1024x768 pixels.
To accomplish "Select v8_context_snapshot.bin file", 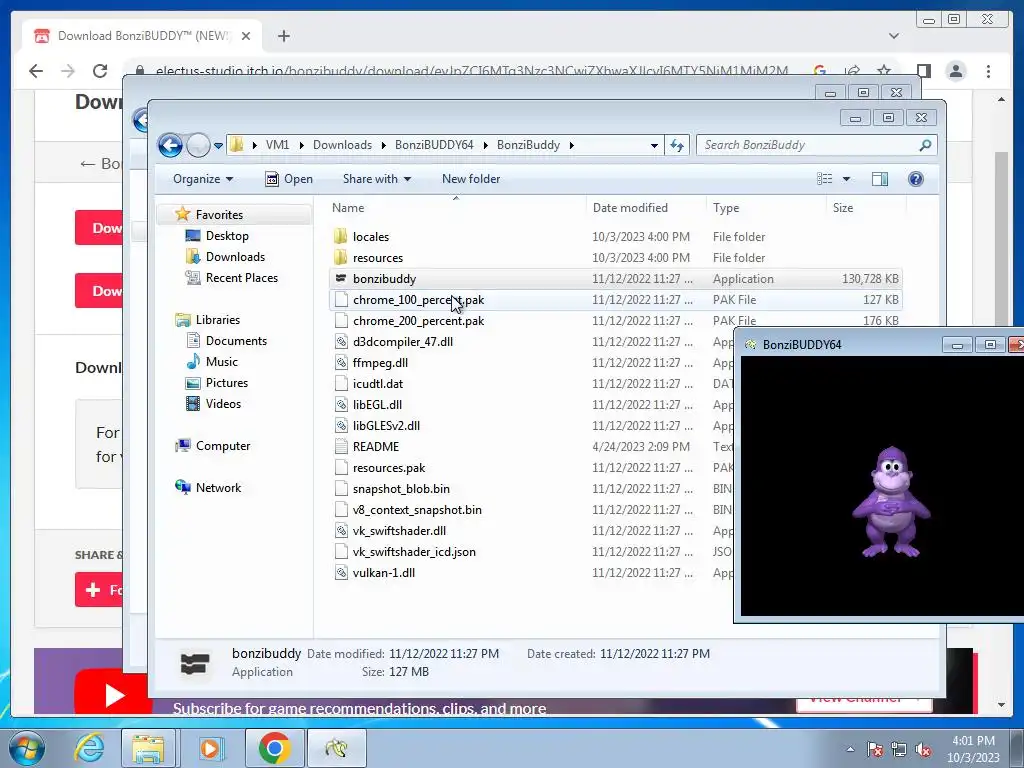I will click(417, 509).
